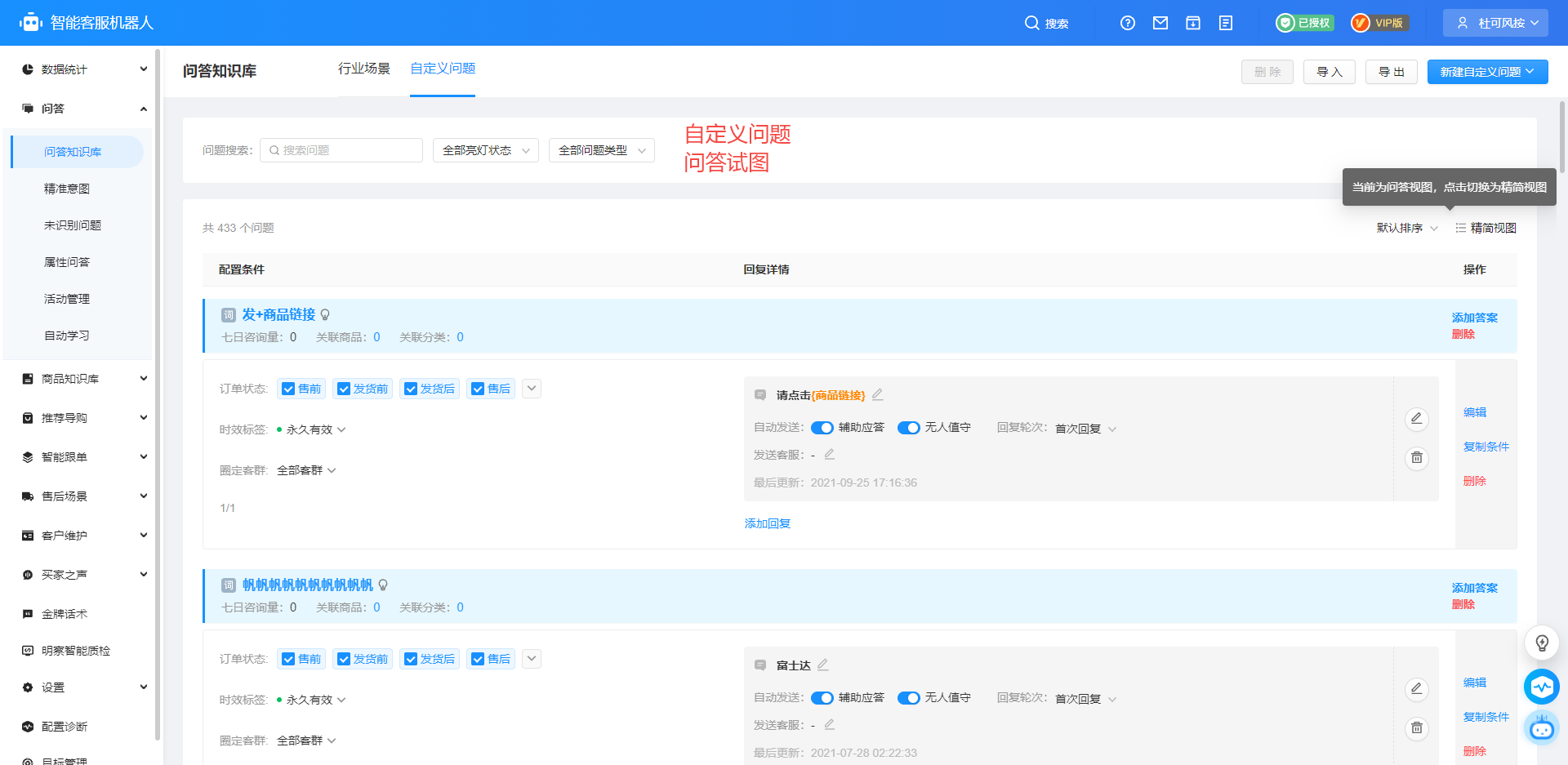Open 未识别问题 in sidebar
This screenshot has width=1568, height=765.
(x=73, y=225)
